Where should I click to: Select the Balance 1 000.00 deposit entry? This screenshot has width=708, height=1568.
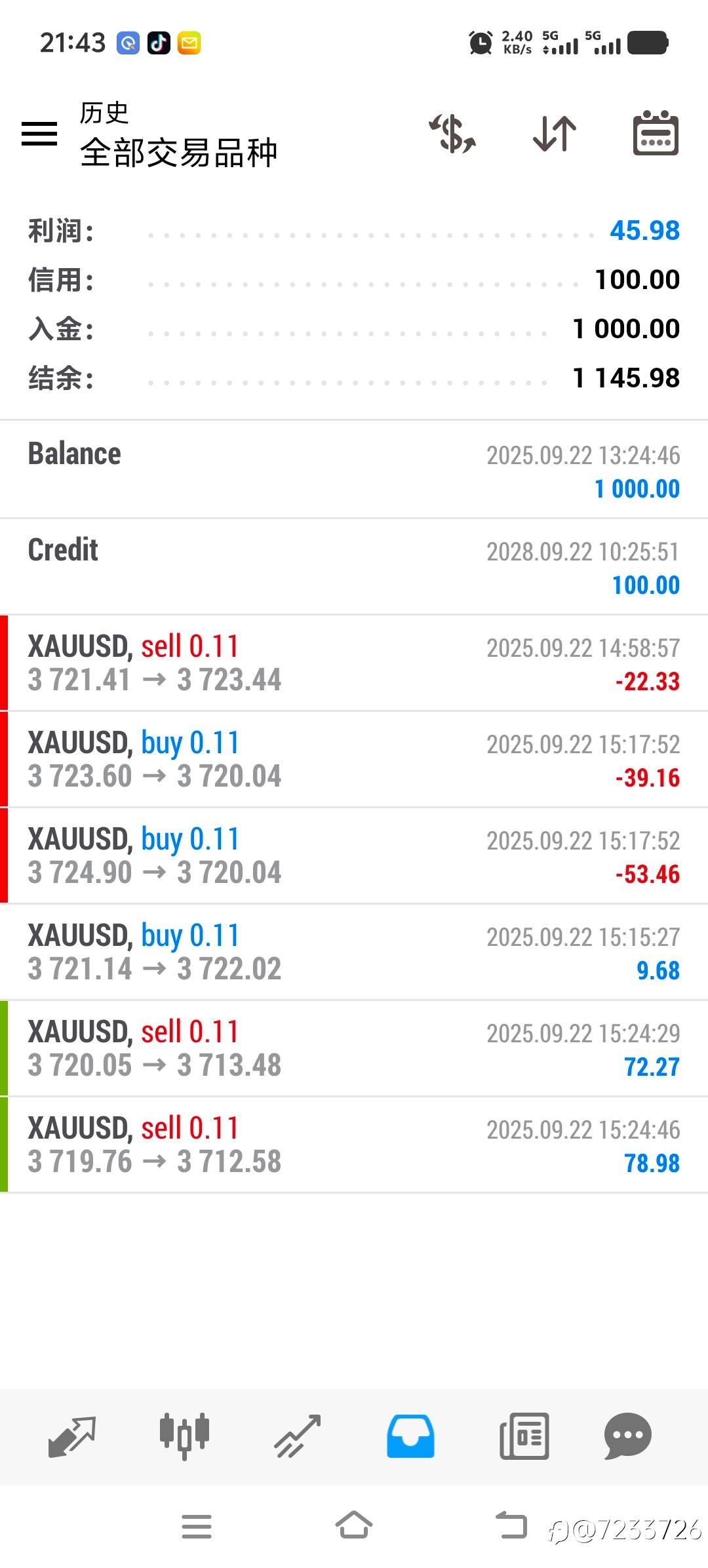tap(354, 470)
